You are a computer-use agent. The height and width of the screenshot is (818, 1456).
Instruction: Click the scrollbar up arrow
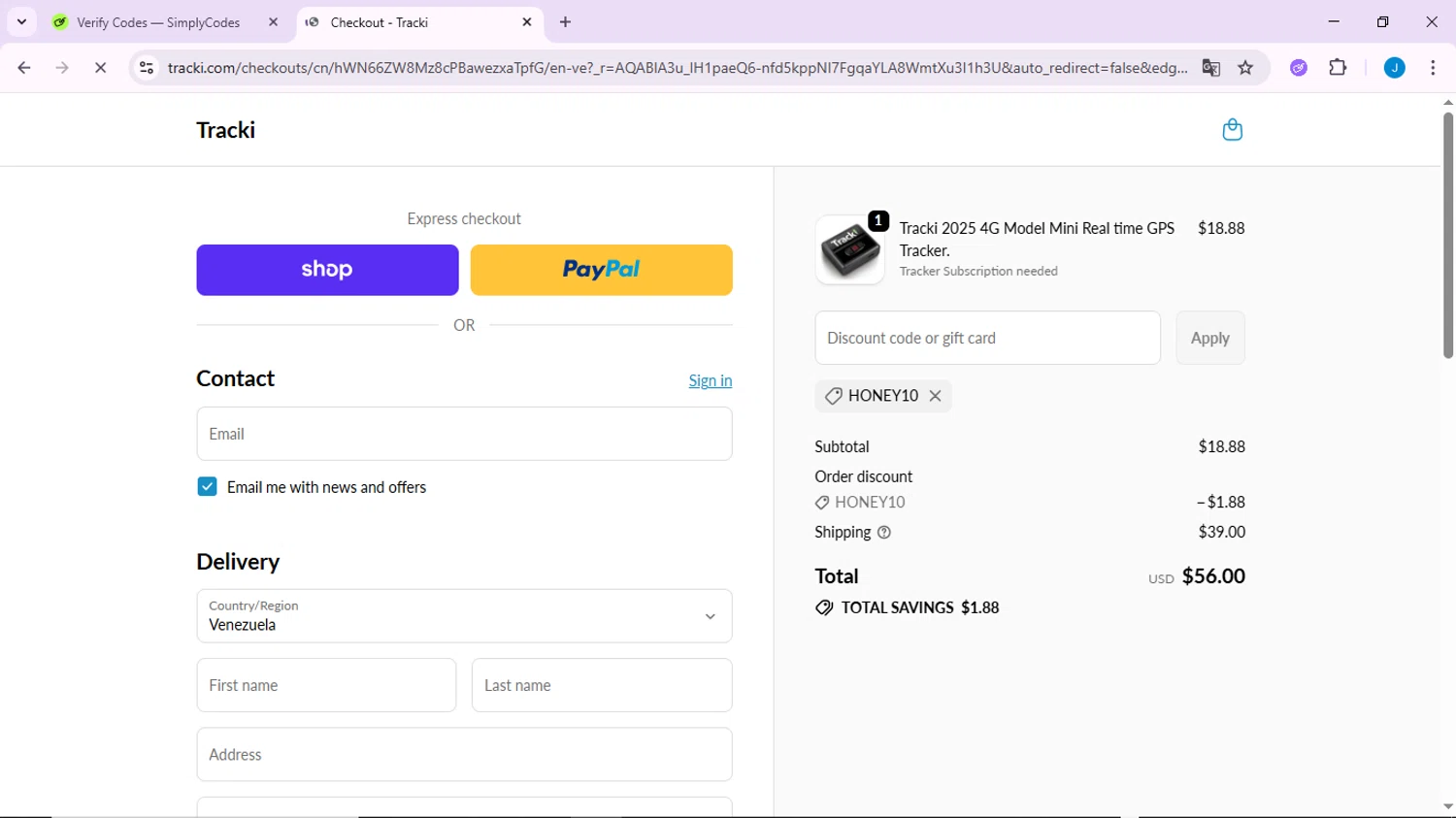coord(1447,102)
